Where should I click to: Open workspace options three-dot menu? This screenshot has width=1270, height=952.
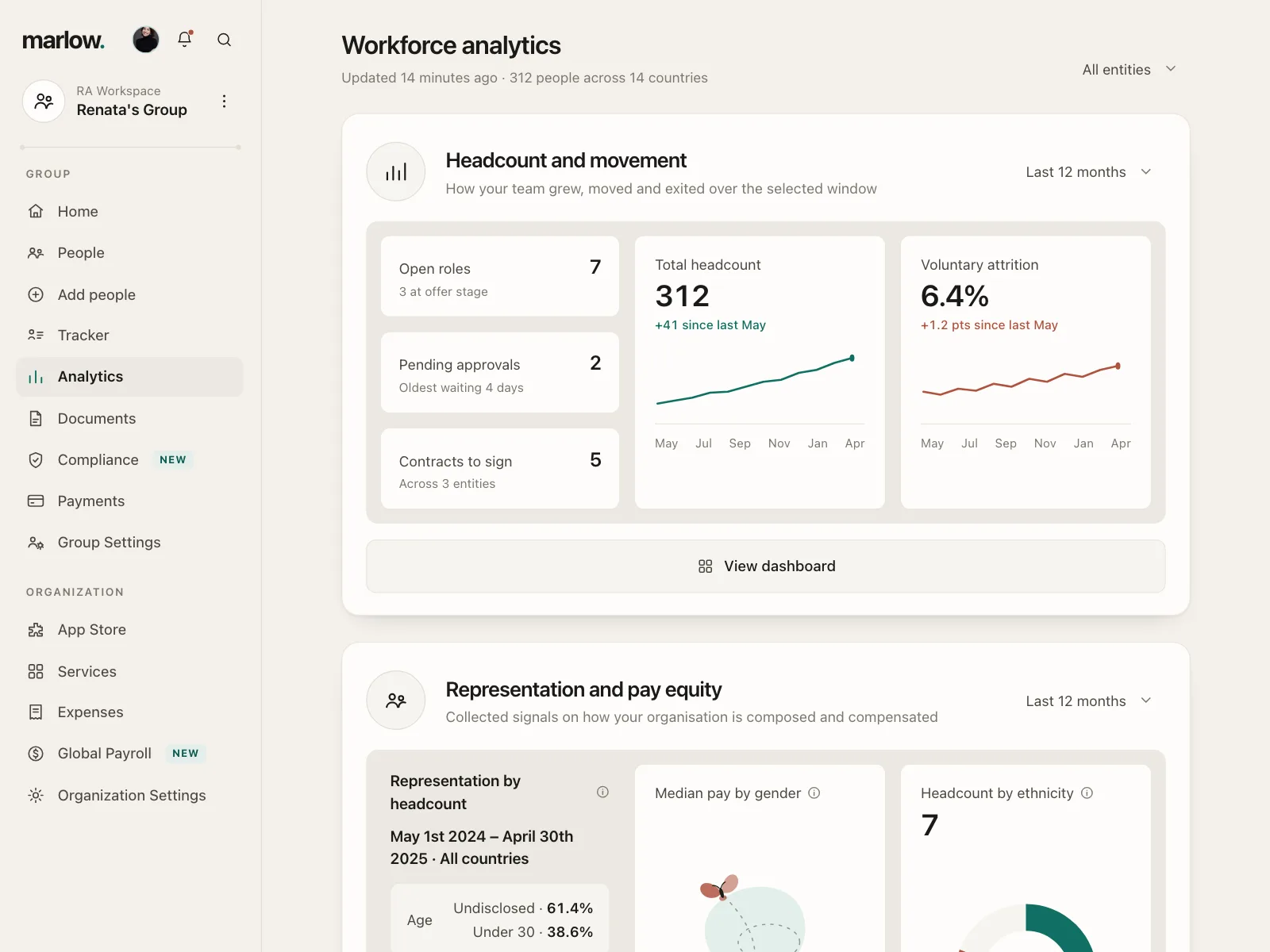225,101
